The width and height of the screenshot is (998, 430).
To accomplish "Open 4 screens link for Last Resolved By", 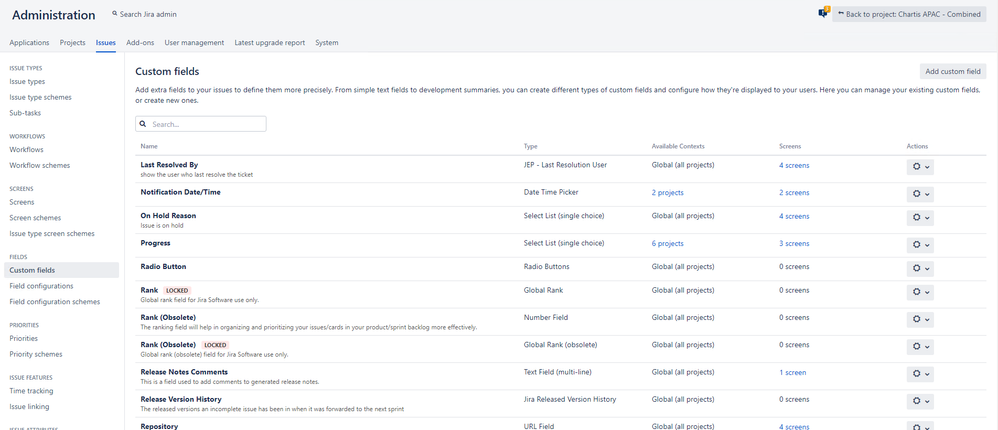I will coord(794,165).
